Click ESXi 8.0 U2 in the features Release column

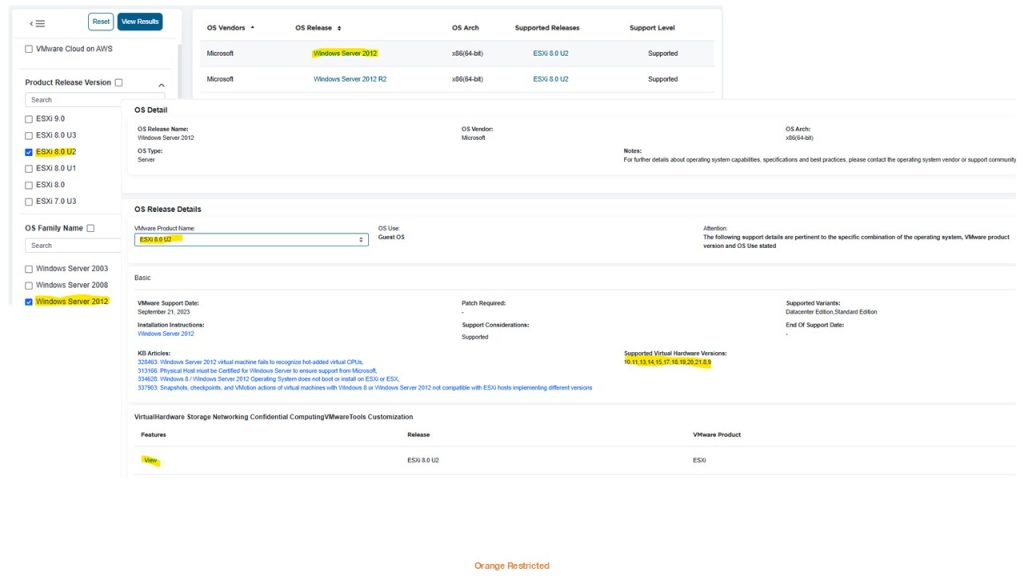pos(423,460)
